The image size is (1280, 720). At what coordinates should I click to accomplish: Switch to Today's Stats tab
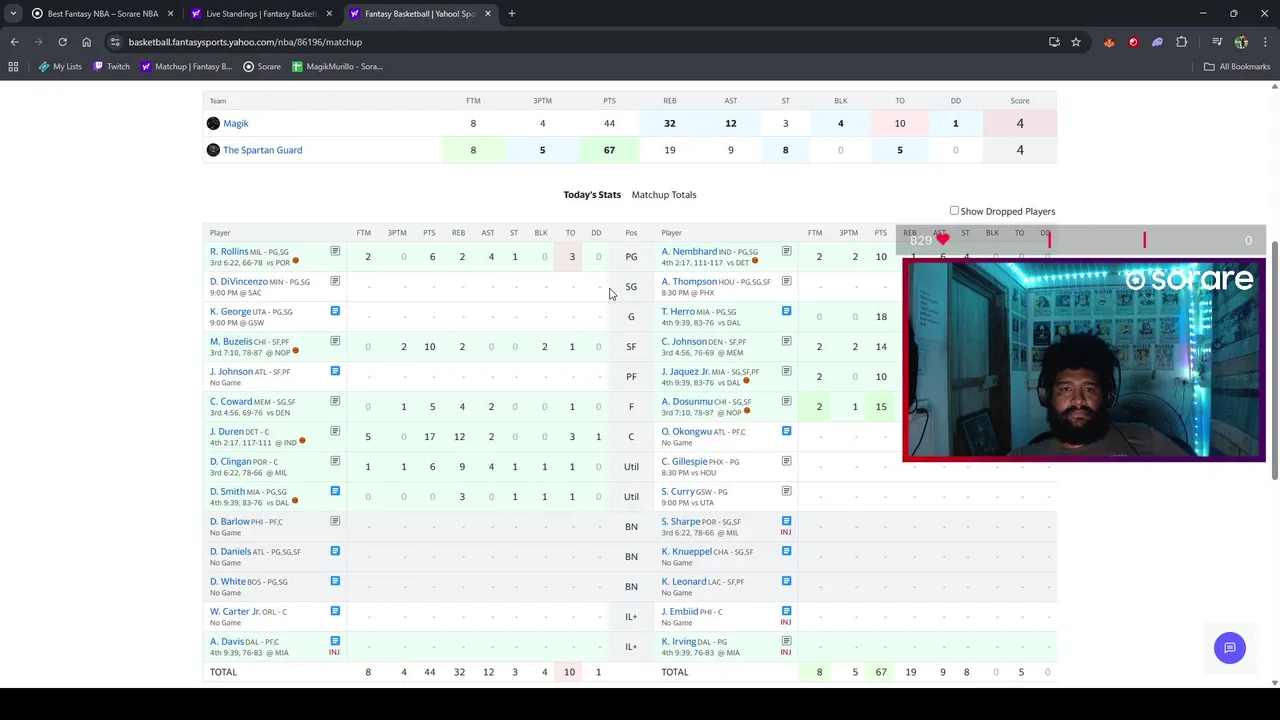pyautogui.click(x=592, y=195)
